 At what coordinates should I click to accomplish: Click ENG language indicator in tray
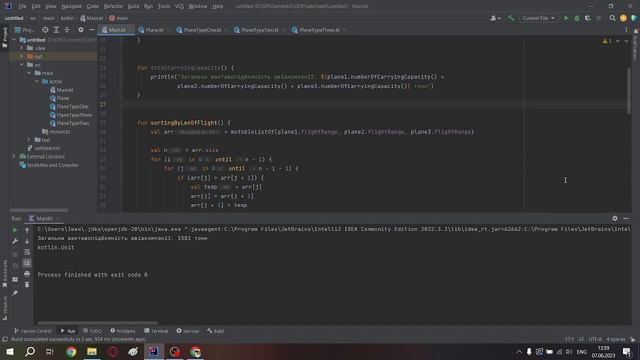tap(581, 351)
